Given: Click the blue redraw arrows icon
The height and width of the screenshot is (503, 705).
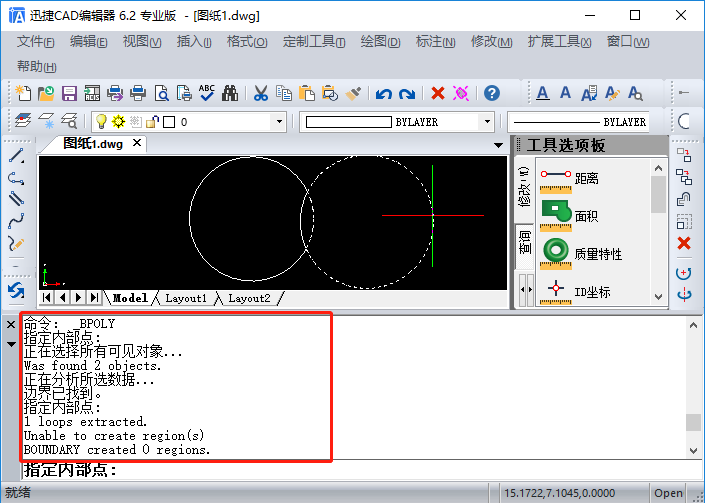Looking at the screenshot, I should [x=16, y=290].
